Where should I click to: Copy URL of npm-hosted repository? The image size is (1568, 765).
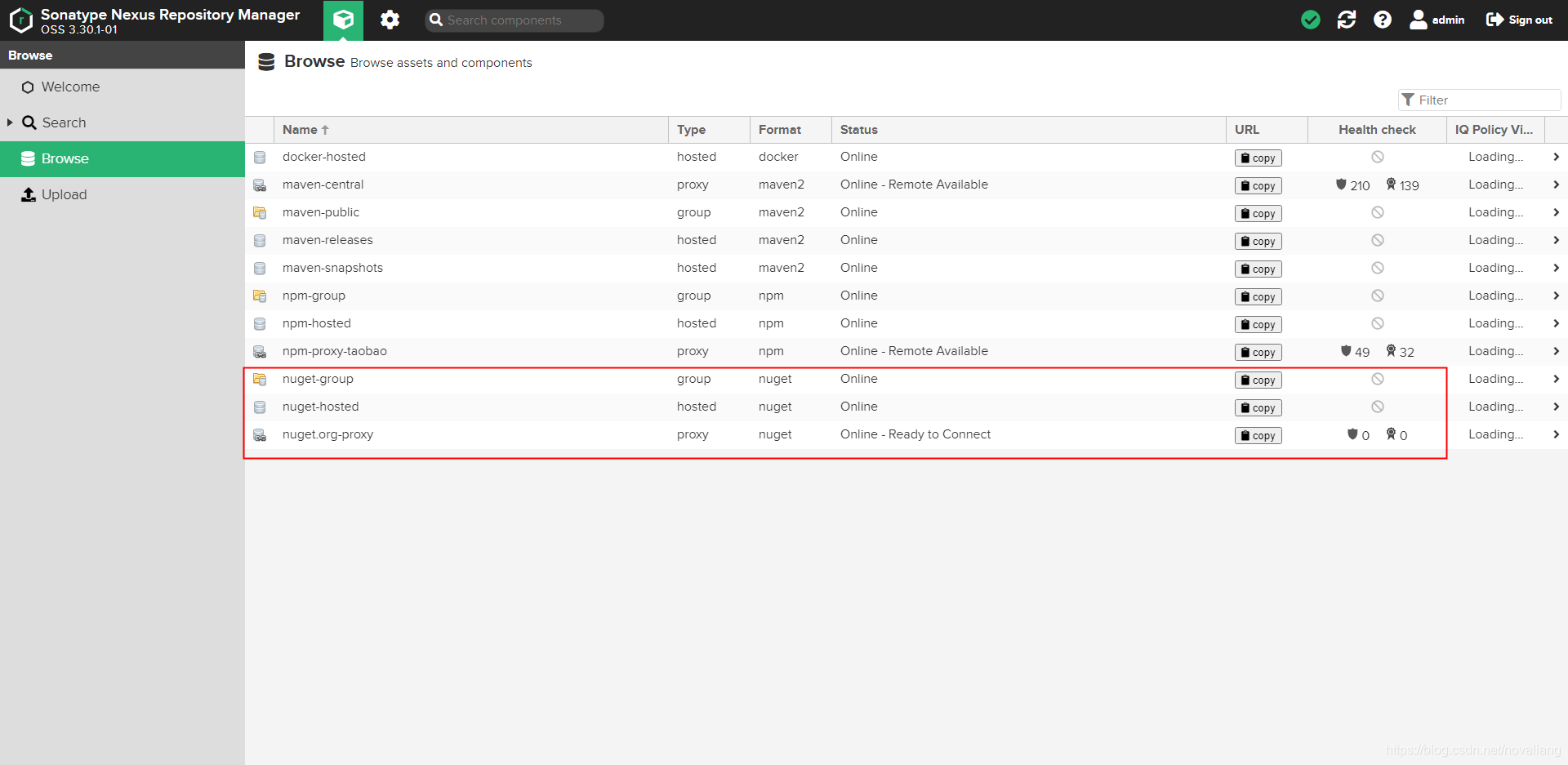(1258, 324)
